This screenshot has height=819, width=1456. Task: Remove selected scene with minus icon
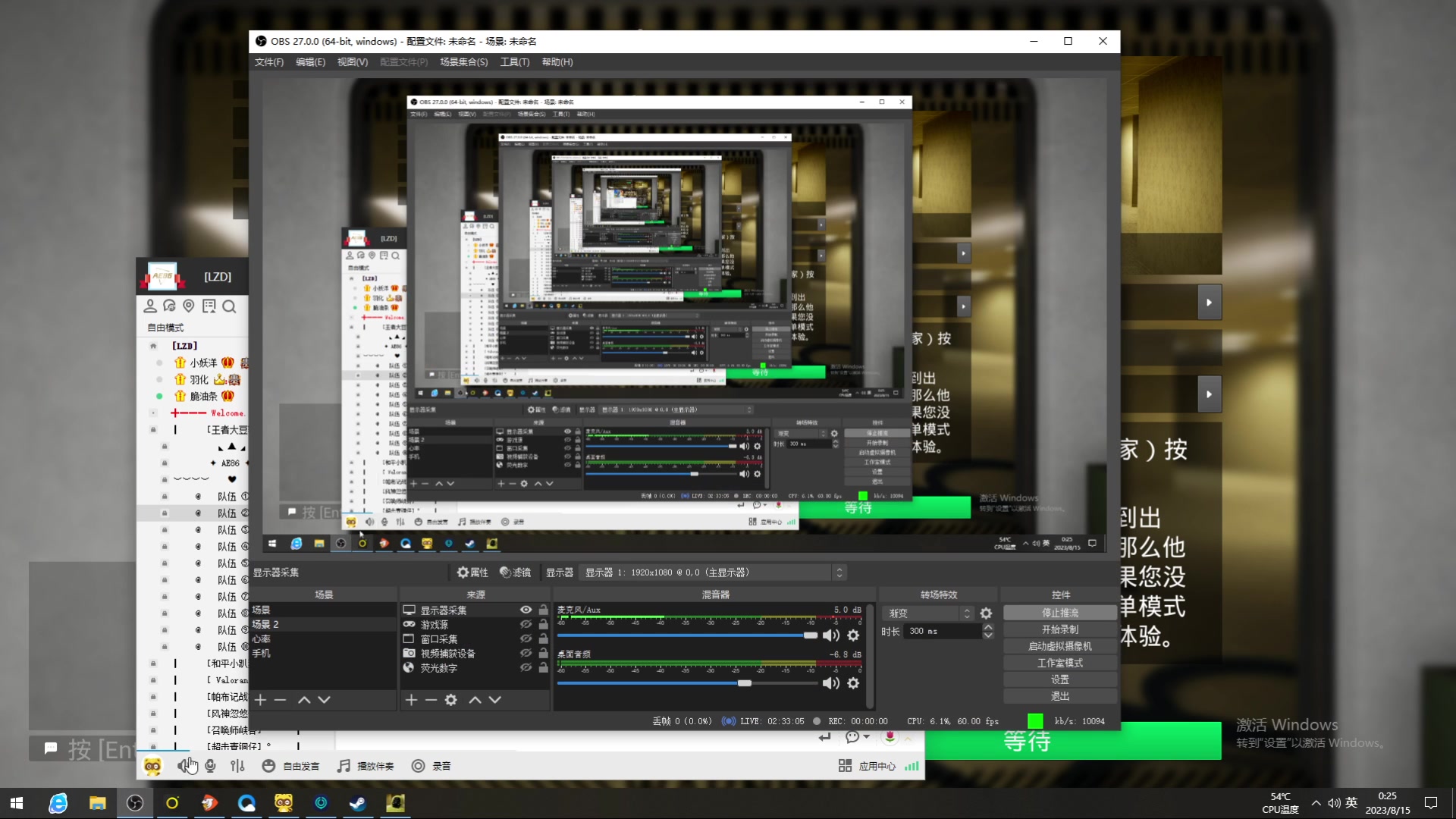(280, 700)
